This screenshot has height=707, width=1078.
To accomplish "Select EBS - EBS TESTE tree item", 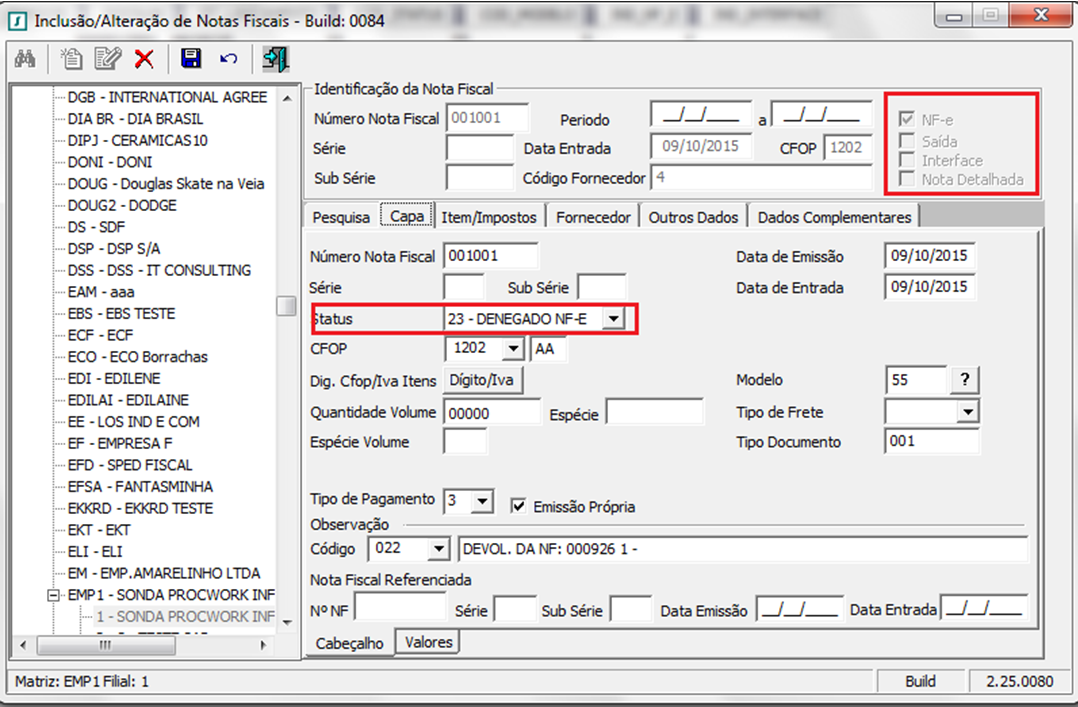I will point(121,314).
